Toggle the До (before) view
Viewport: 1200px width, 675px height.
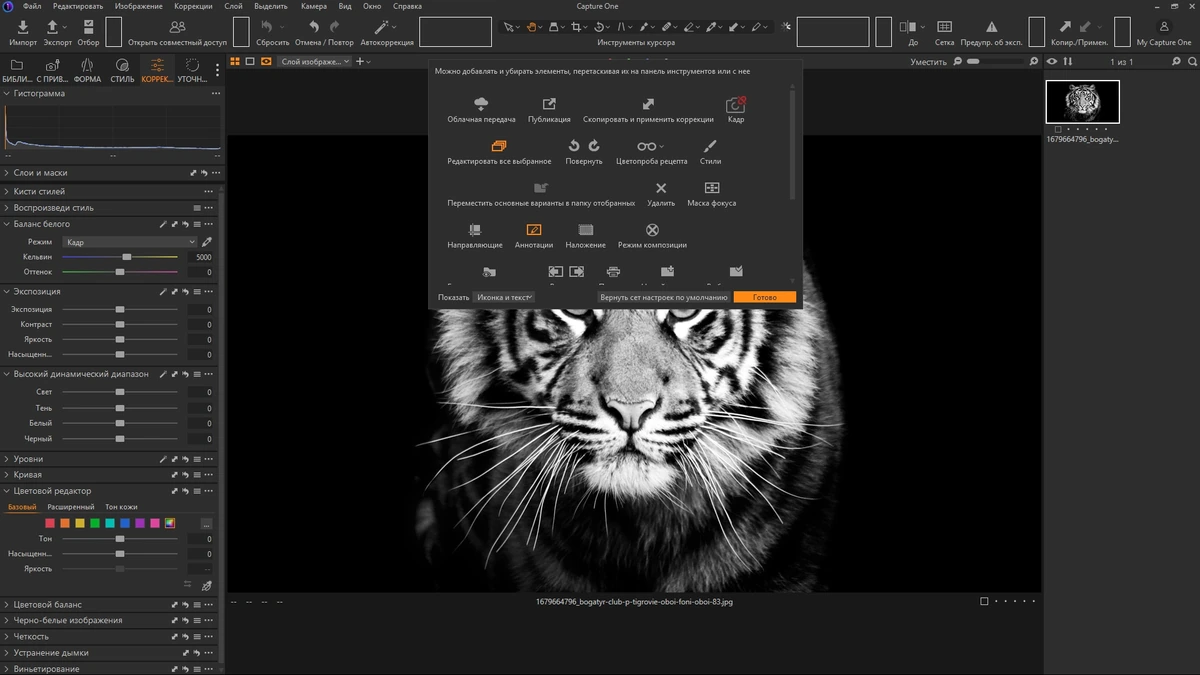[x=908, y=27]
